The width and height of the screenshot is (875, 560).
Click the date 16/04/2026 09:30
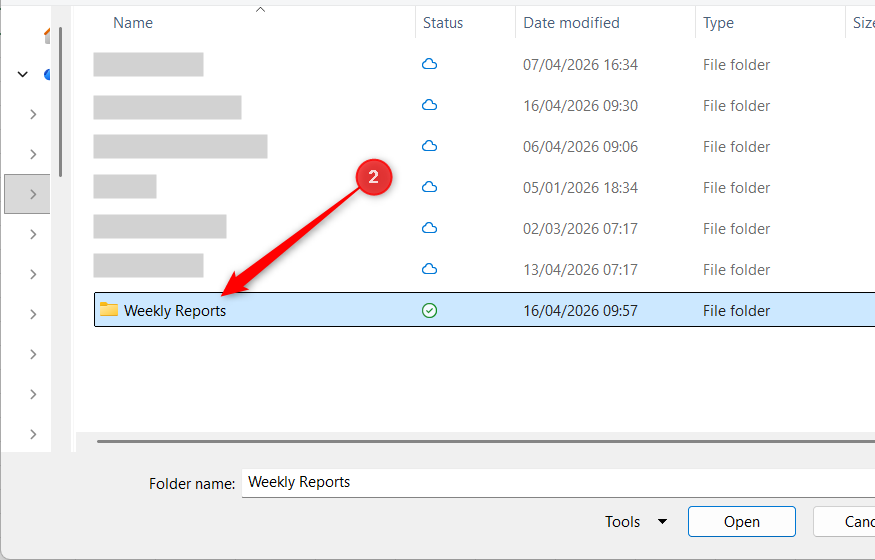pyautogui.click(x=580, y=105)
